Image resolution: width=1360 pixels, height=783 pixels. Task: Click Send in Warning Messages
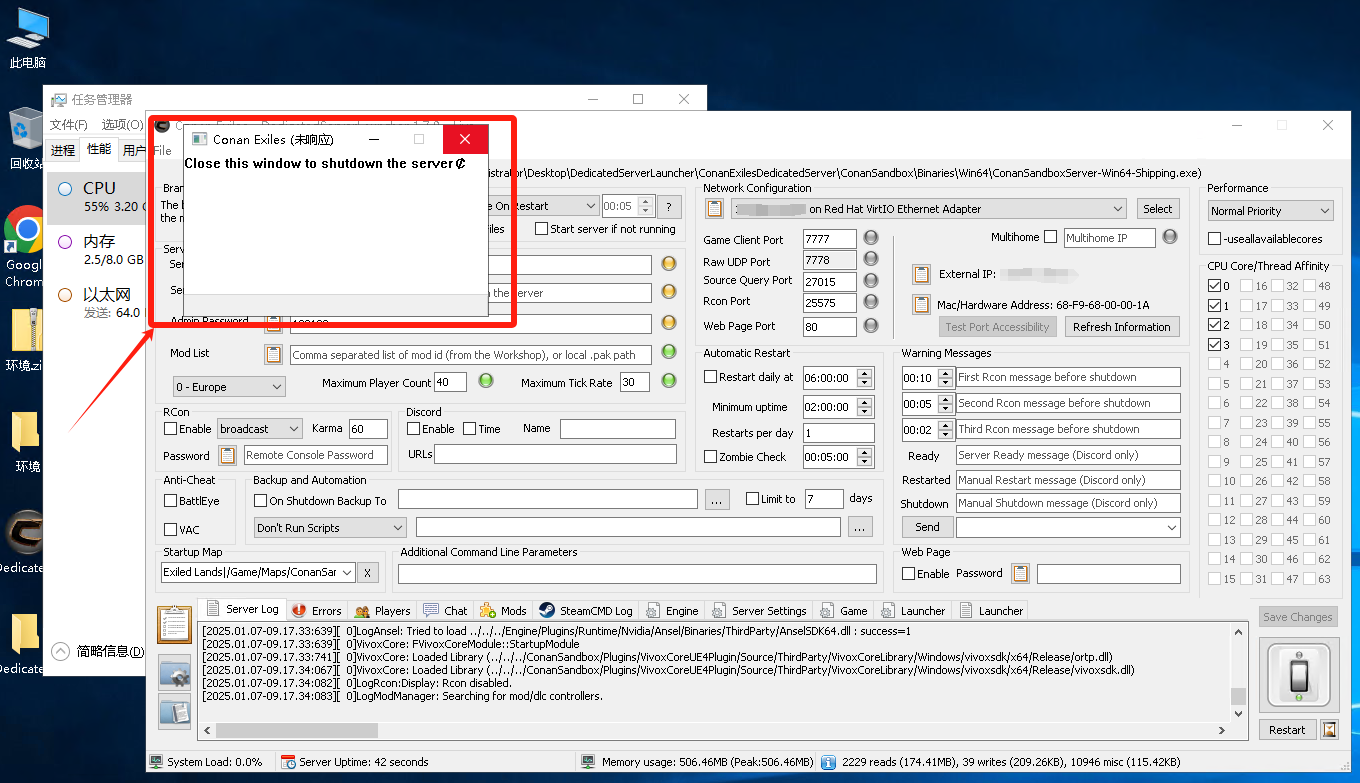(x=927, y=527)
